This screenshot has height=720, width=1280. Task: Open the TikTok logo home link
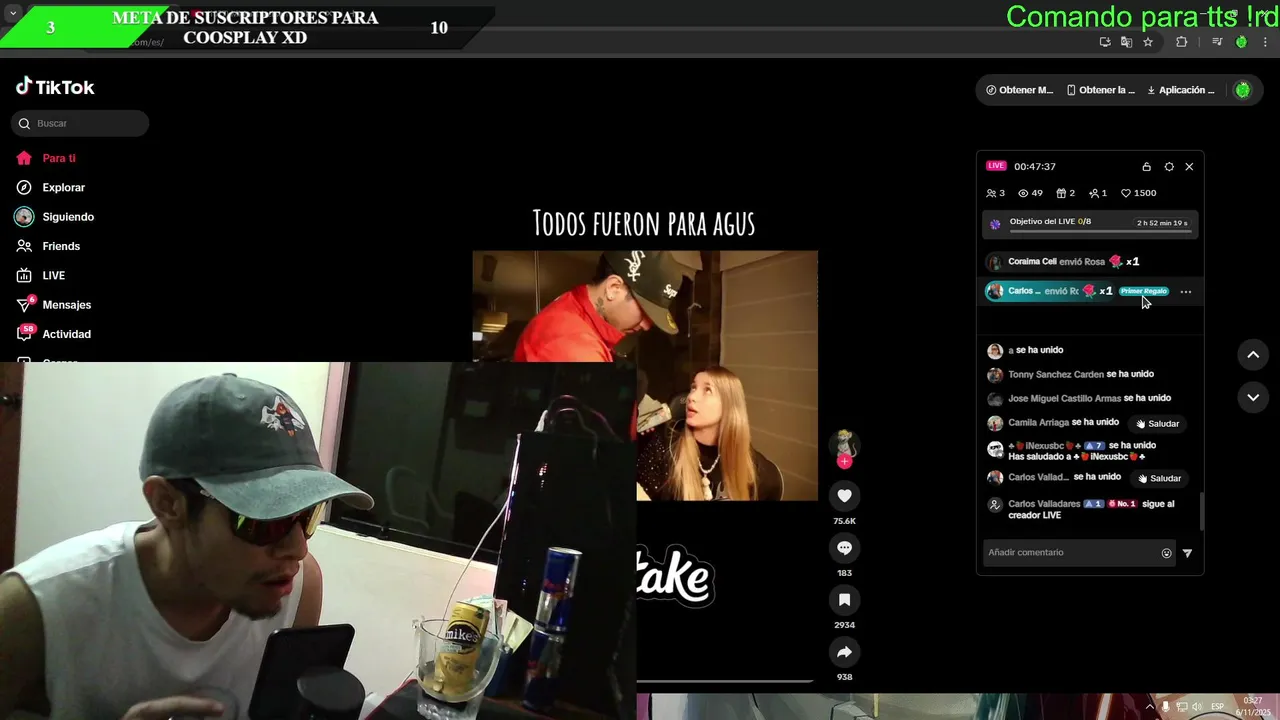pyautogui.click(x=55, y=87)
